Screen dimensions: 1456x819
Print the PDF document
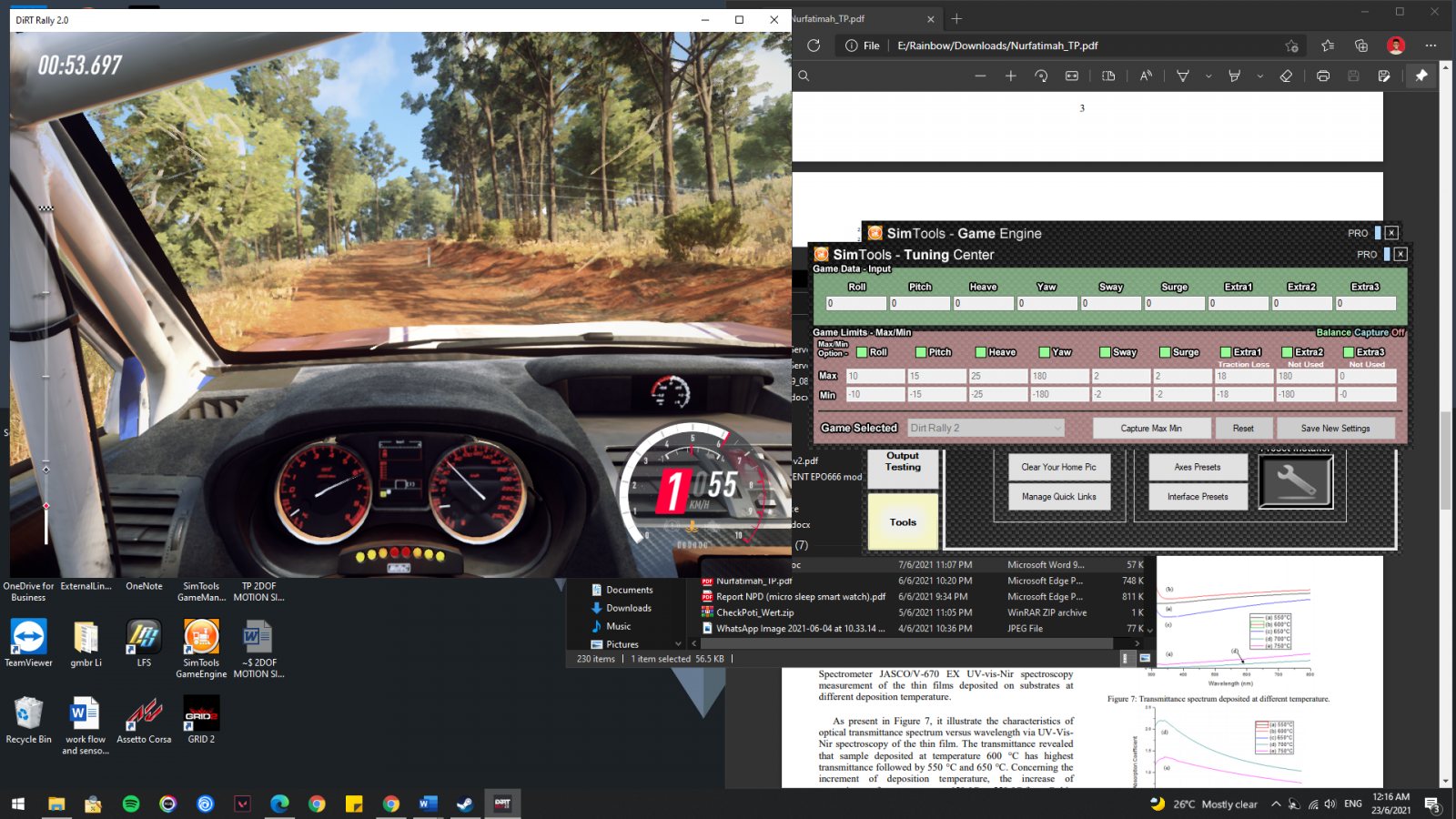click(1323, 76)
